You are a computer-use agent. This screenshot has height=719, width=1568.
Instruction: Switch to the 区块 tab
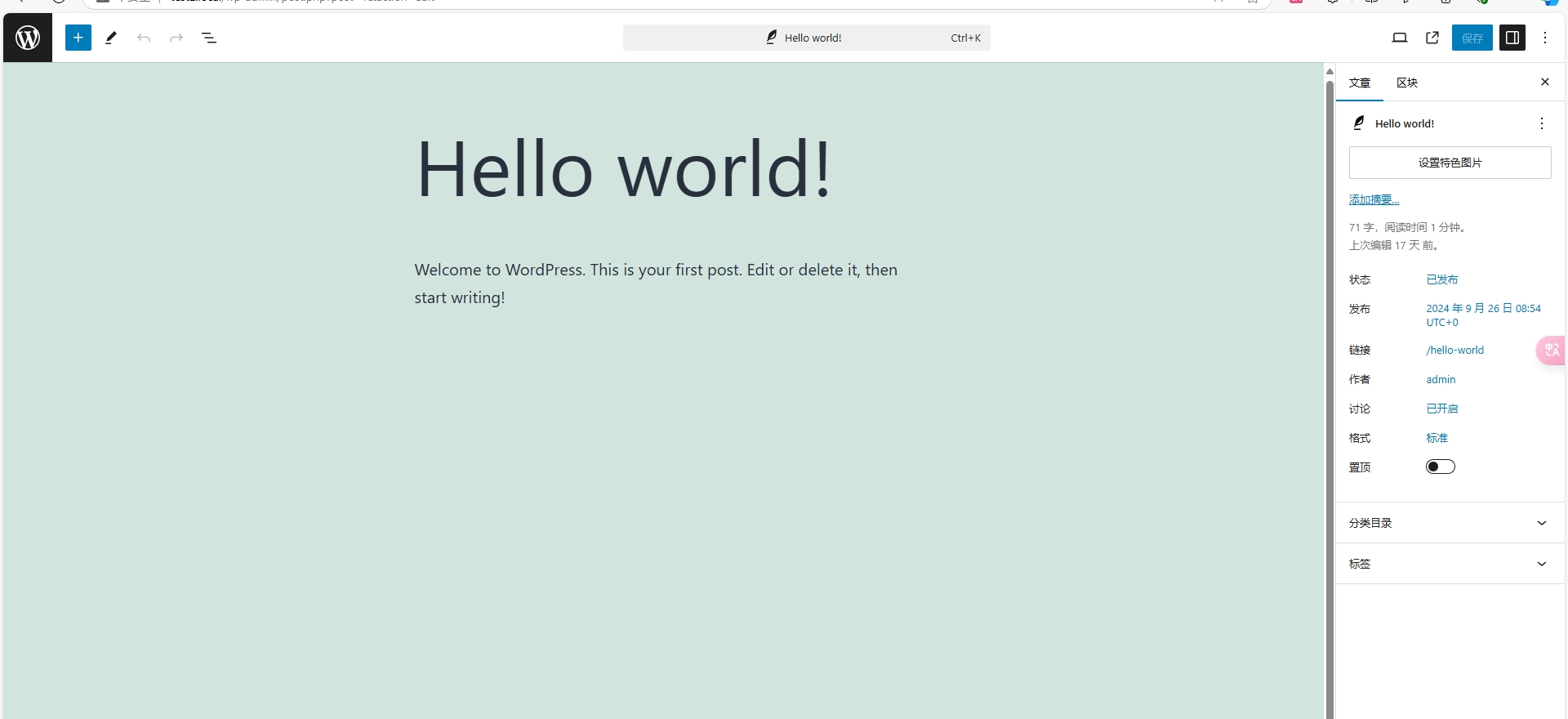coord(1407,83)
